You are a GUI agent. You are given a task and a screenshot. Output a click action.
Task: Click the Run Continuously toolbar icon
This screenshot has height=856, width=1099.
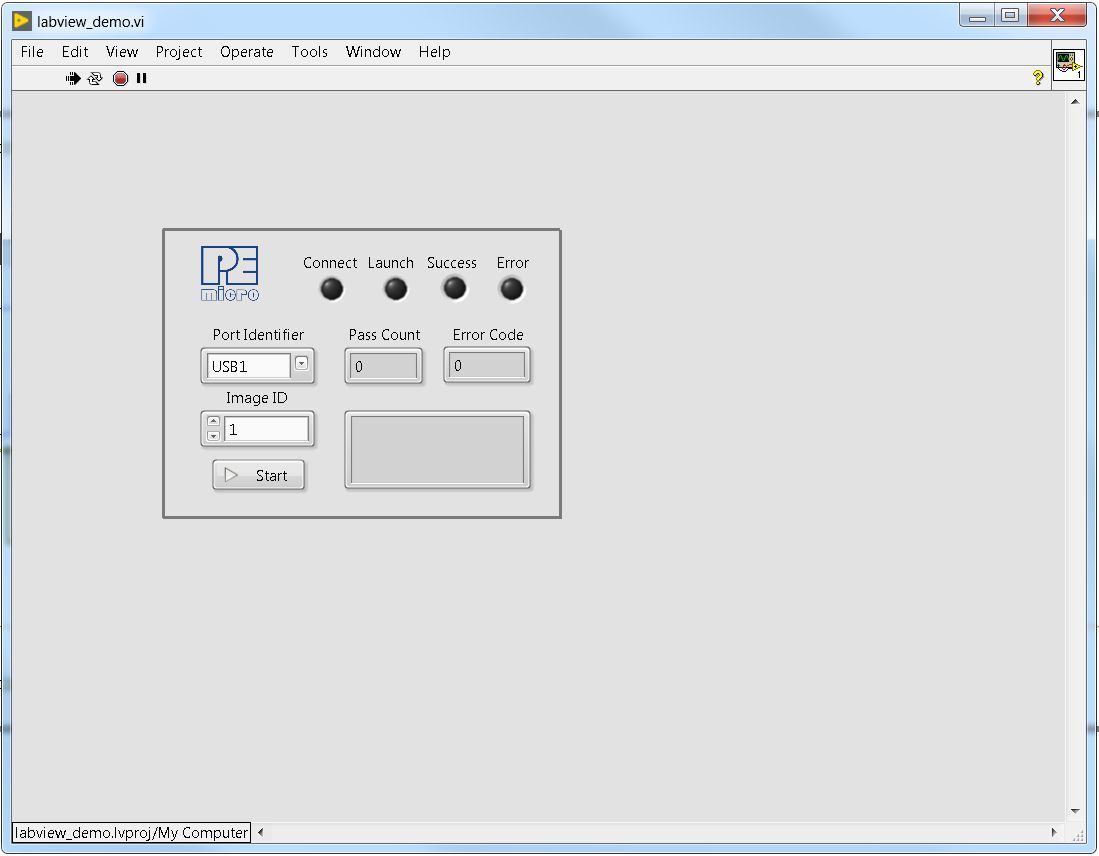click(95, 79)
